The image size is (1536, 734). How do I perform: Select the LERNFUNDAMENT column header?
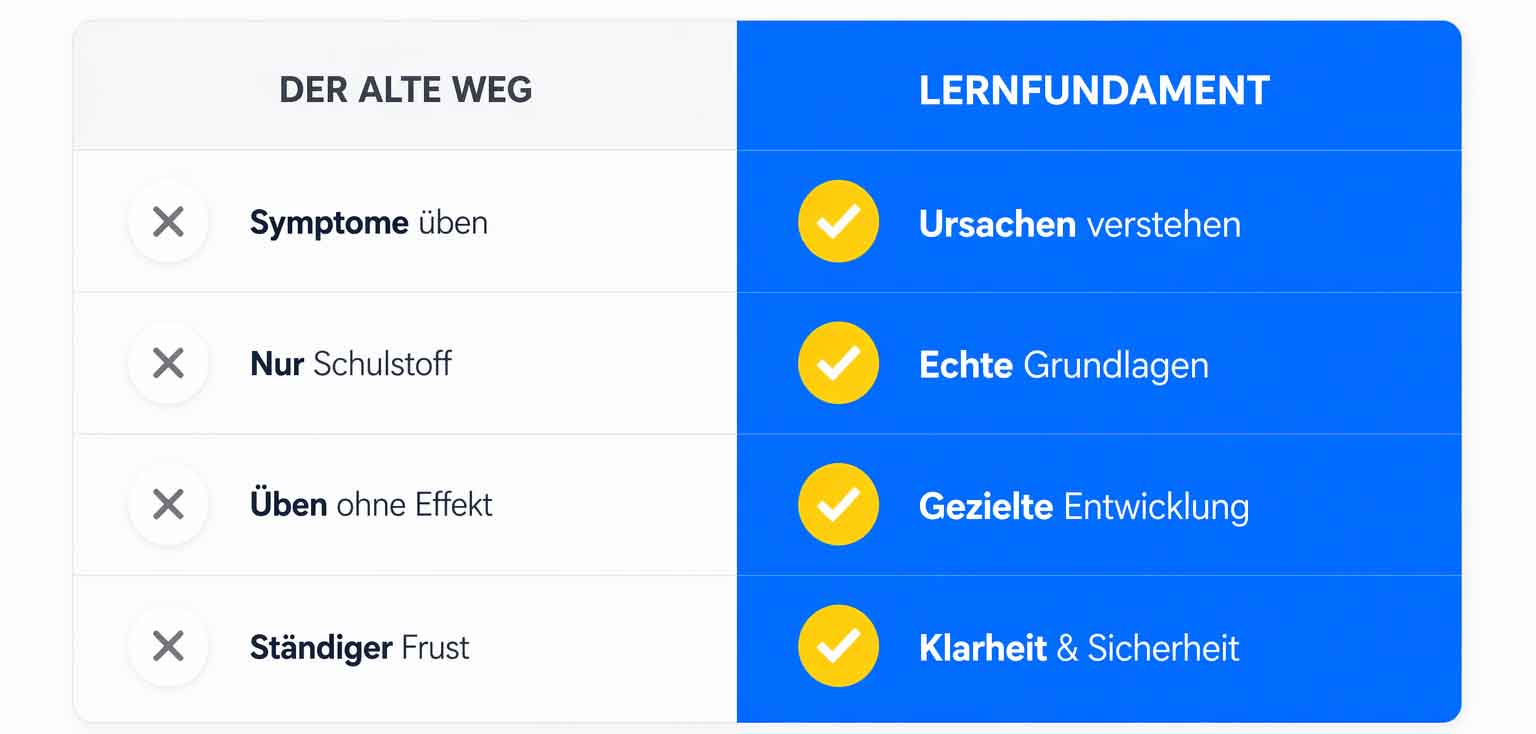[1094, 90]
